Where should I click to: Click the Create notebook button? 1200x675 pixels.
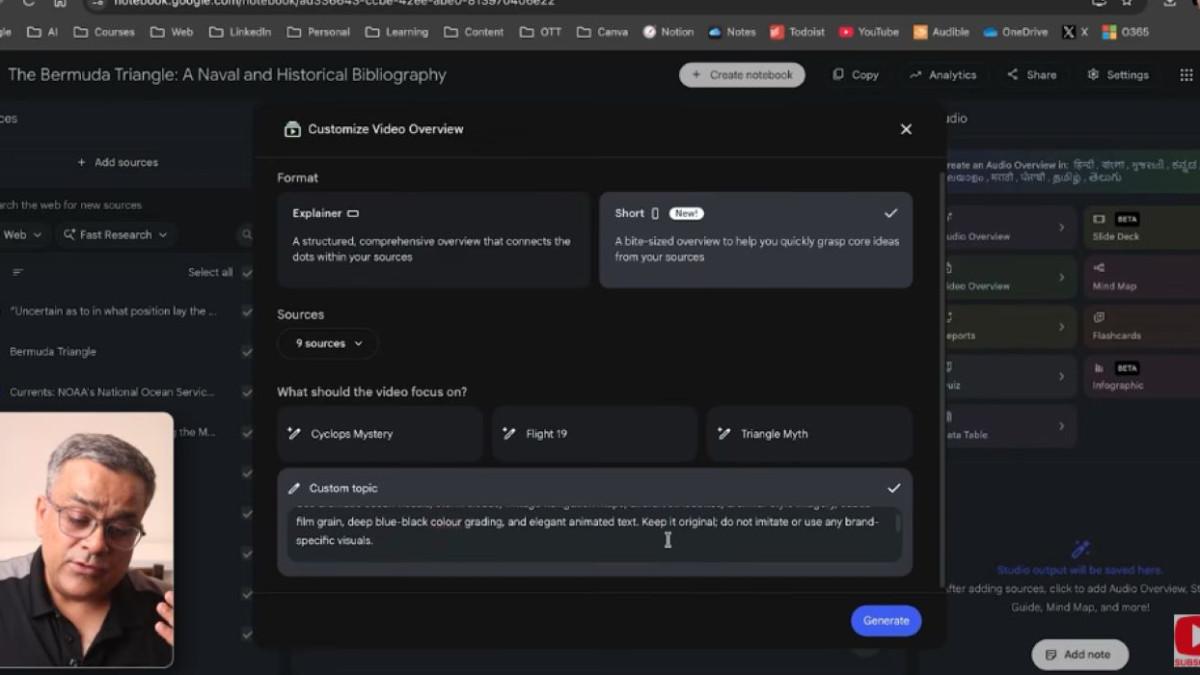(742, 75)
